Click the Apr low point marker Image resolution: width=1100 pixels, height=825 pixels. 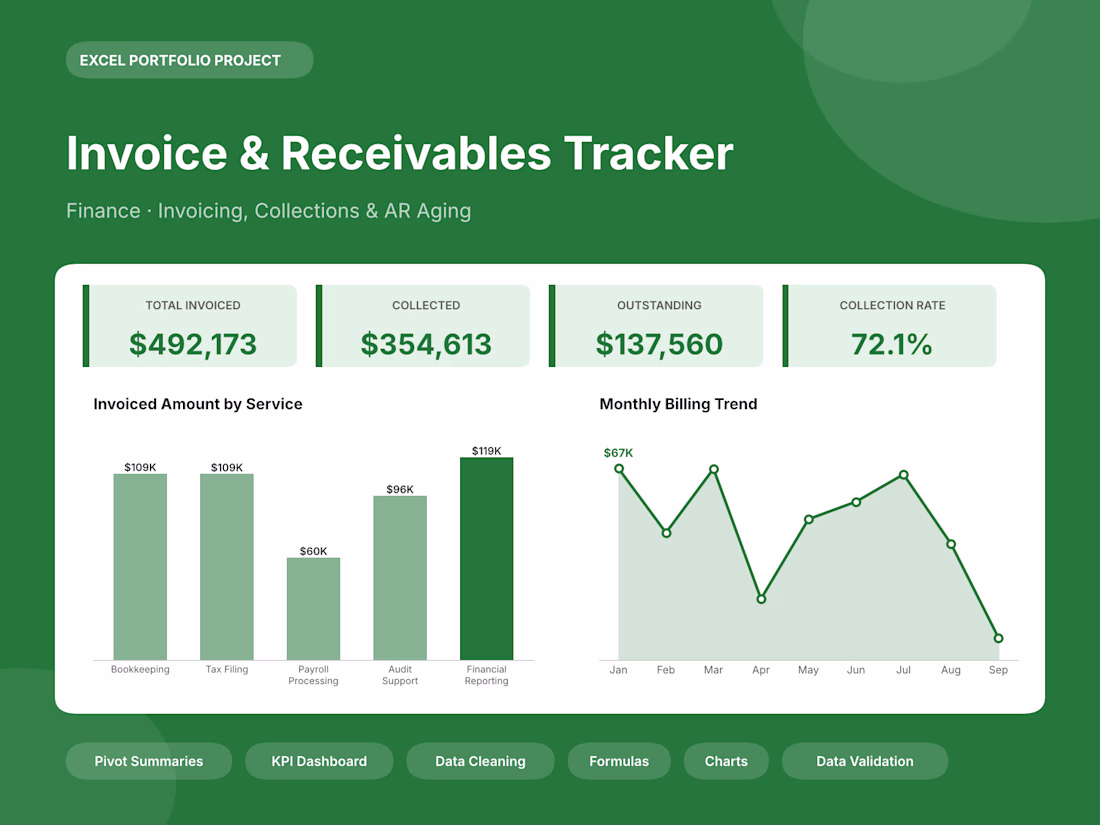(x=761, y=599)
